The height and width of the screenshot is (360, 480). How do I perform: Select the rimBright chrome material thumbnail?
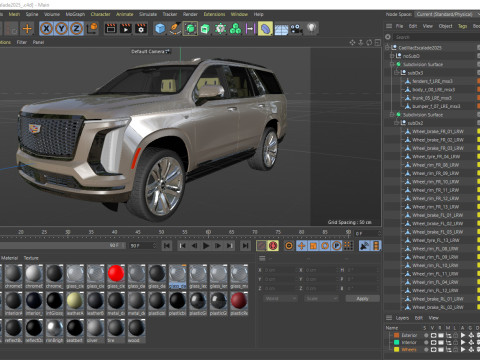(x=54, y=328)
